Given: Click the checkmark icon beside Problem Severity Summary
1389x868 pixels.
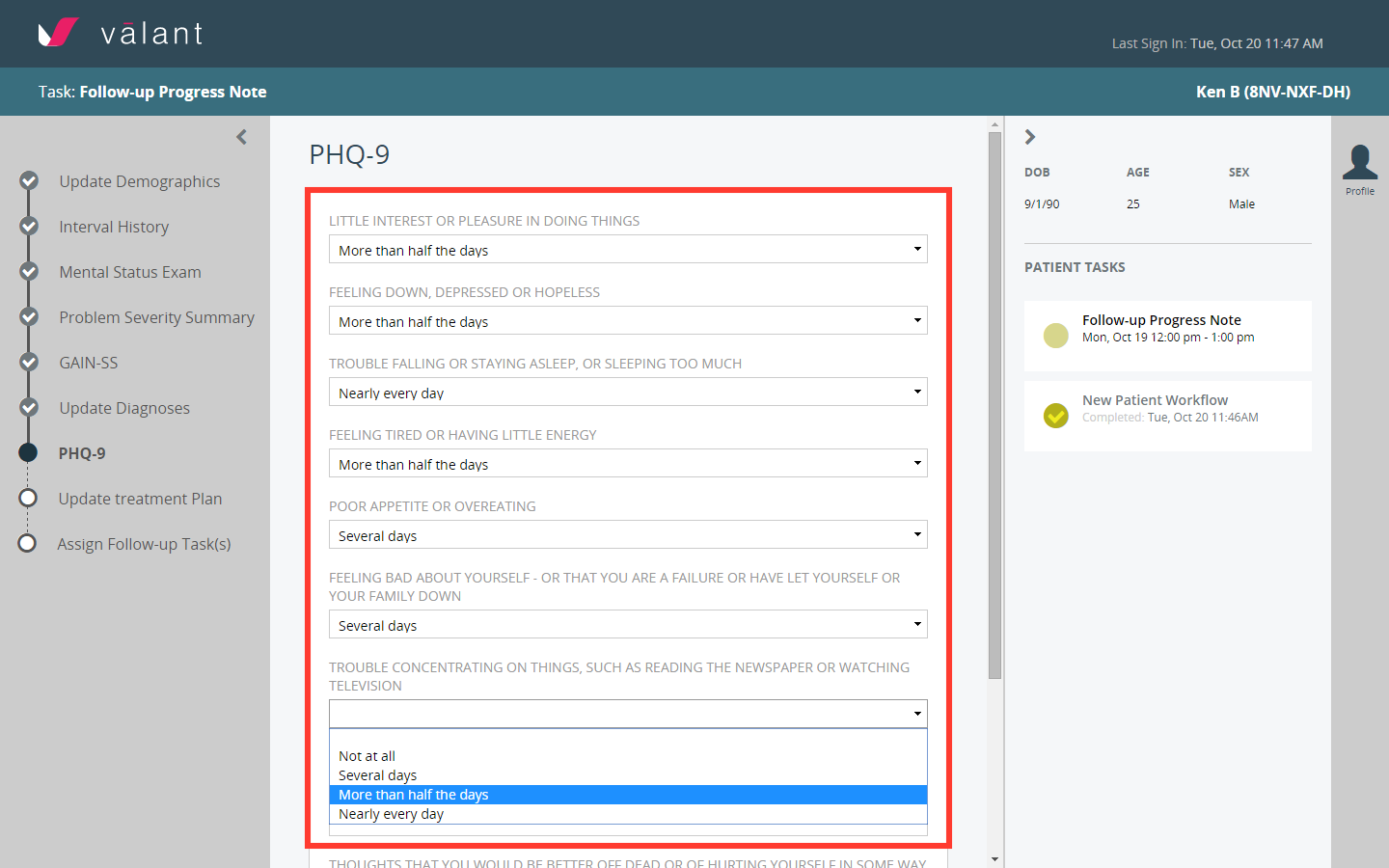Looking at the screenshot, I should tap(29, 316).
